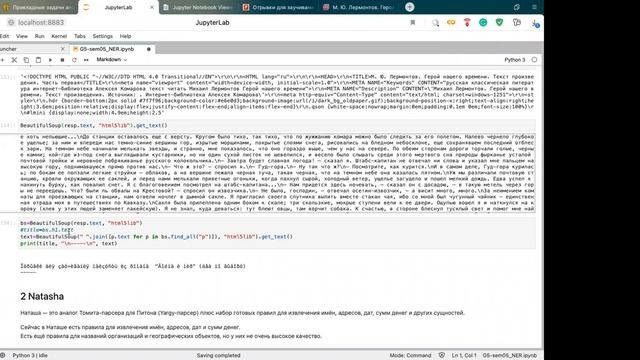The width and height of the screenshot is (640, 360).
Task: Close the JupyterLab browser tab
Action: pyautogui.click(x=151, y=7)
